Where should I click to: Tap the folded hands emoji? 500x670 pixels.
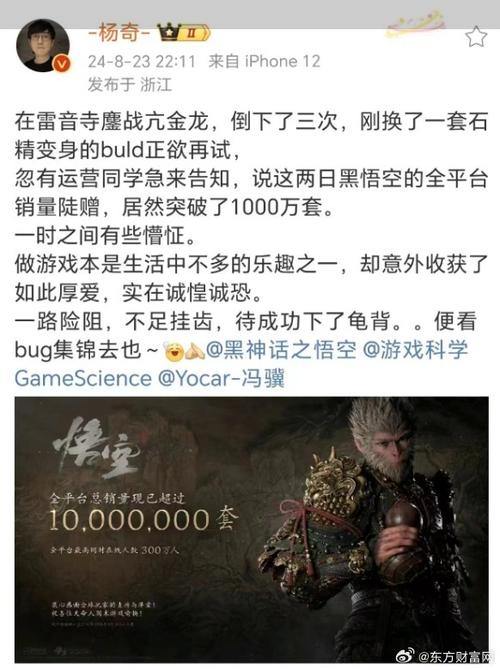click(x=195, y=351)
